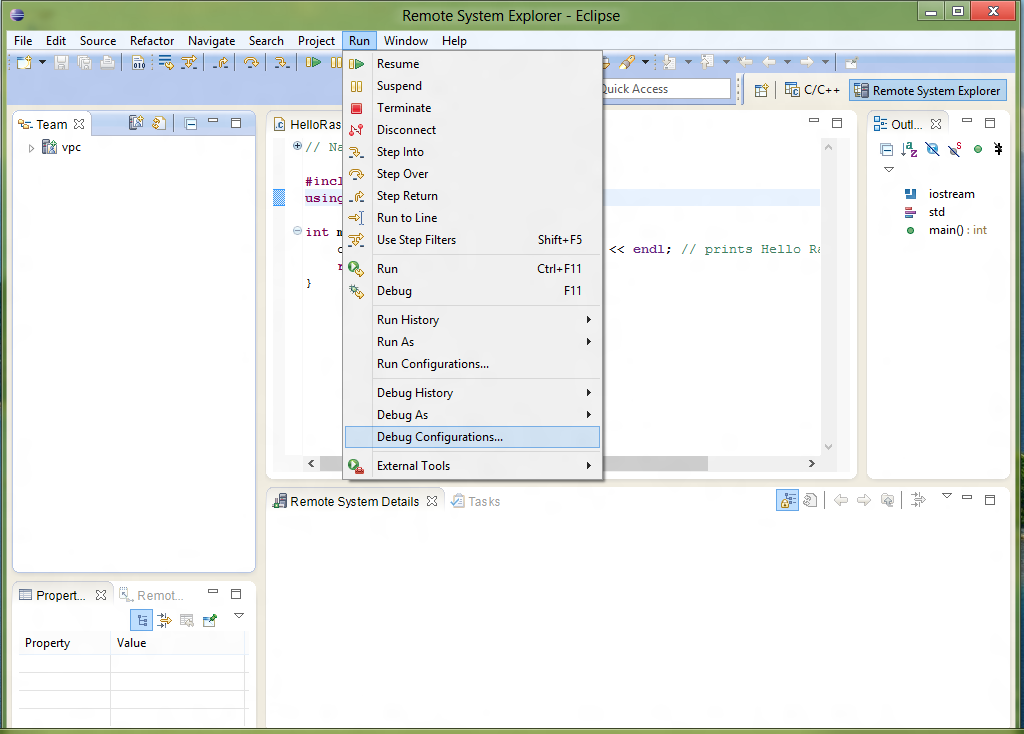Open the Navigate menu
The image size is (1024, 734).
tap(211, 40)
